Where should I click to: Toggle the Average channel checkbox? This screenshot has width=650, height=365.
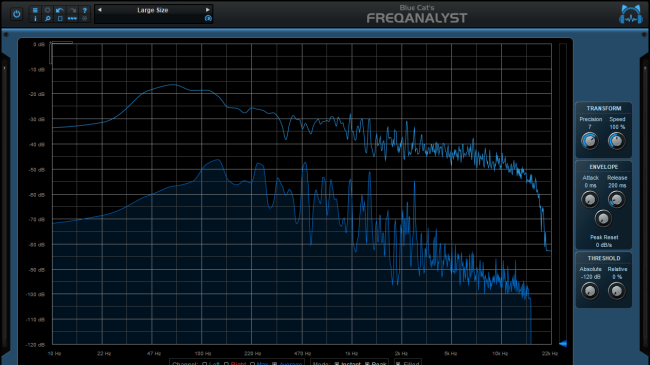(274, 364)
